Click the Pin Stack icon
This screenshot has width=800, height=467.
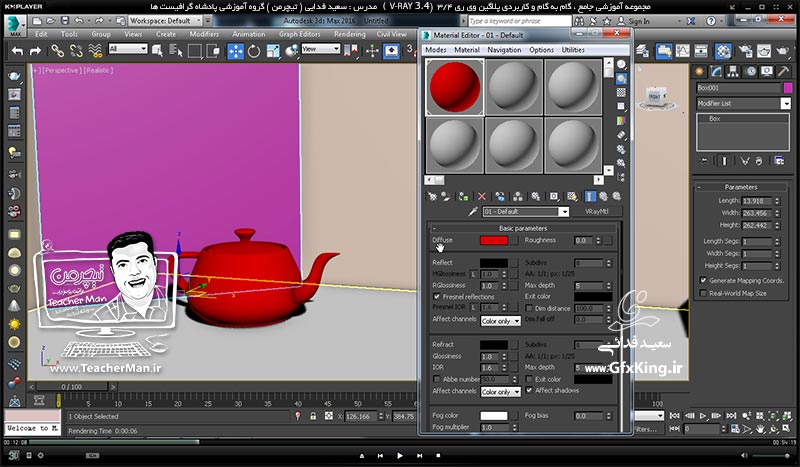click(704, 161)
